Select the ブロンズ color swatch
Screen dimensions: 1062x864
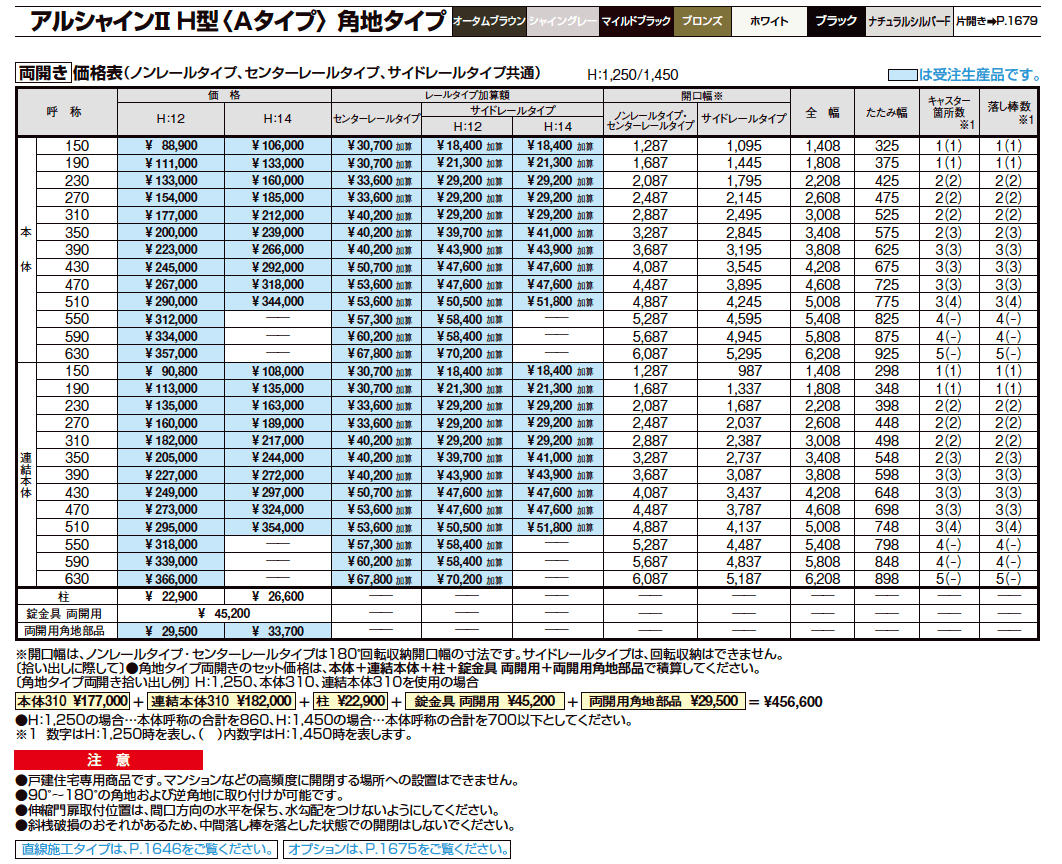(x=705, y=17)
